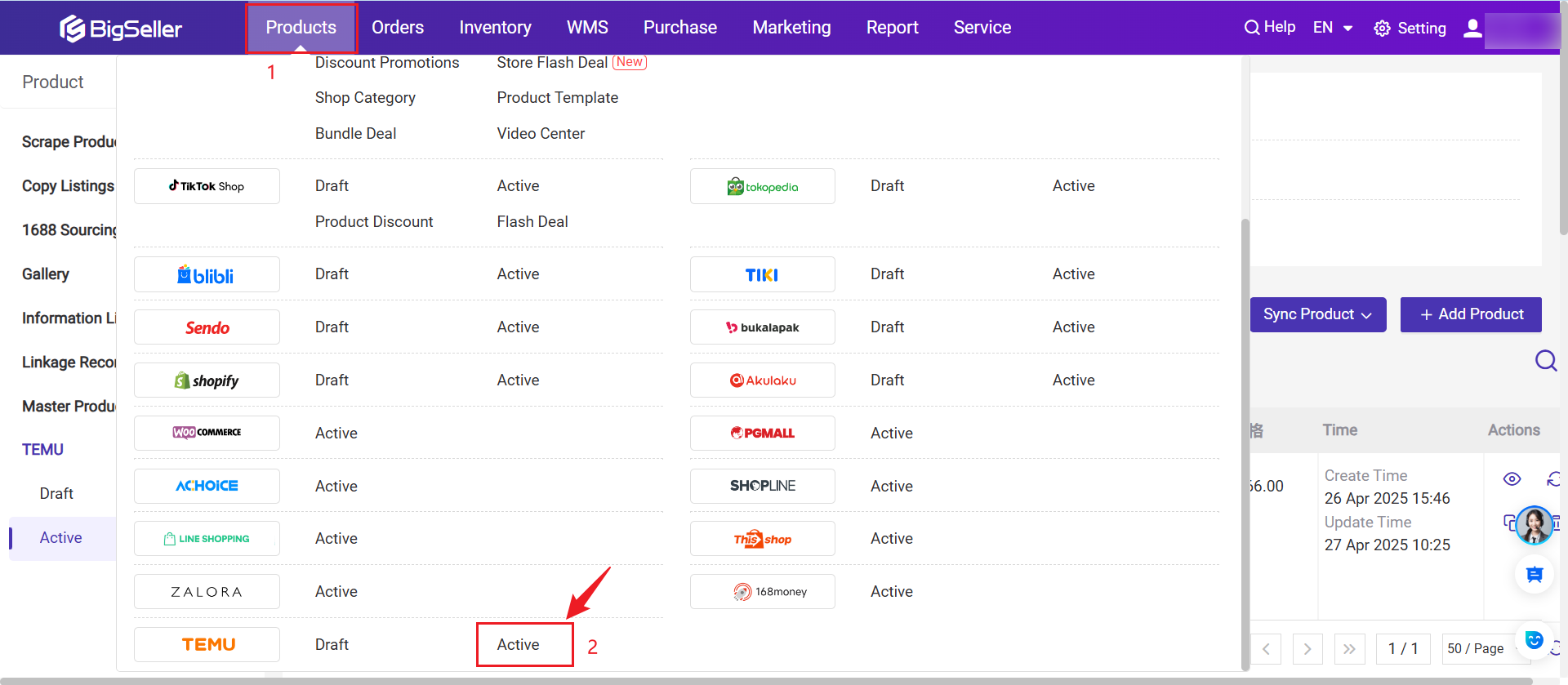Open the EN language dropdown
Viewport: 1568px width, 685px height.
[1333, 28]
